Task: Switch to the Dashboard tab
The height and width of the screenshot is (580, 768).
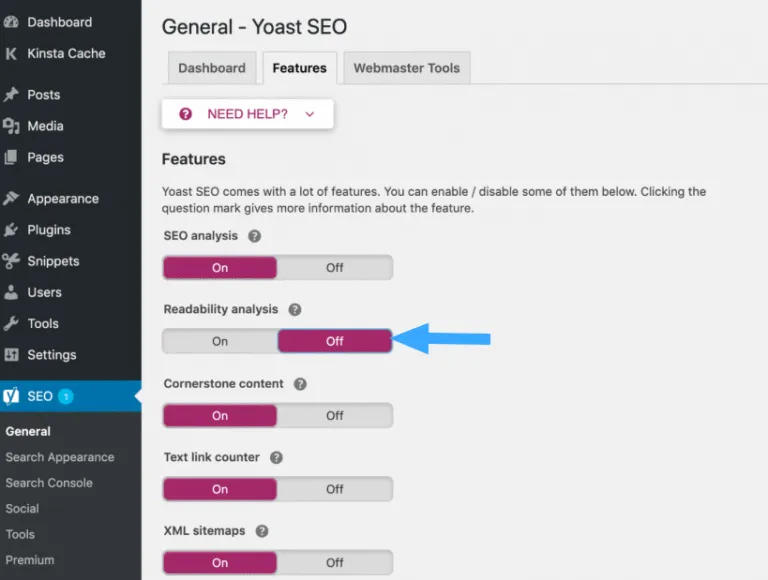Action: coord(211,68)
